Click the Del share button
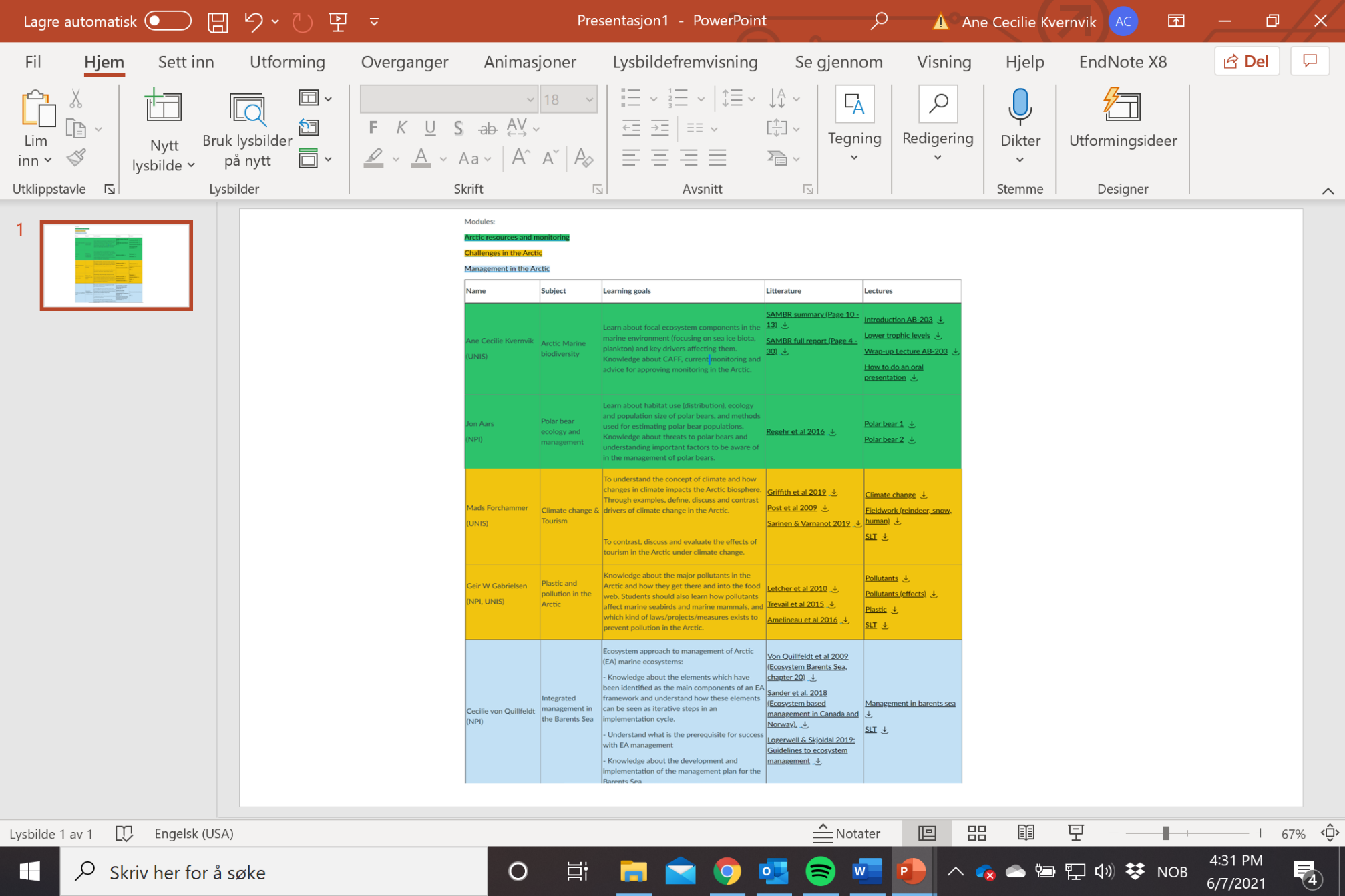This screenshot has width=1345, height=896. pos(1246,61)
